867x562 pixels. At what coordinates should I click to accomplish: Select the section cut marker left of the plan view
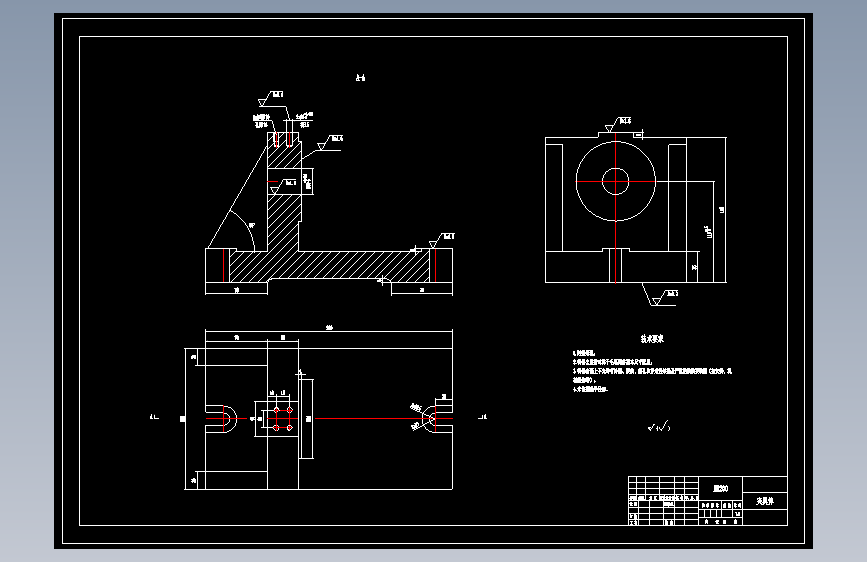pyautogui.click(x=154, y=417)
